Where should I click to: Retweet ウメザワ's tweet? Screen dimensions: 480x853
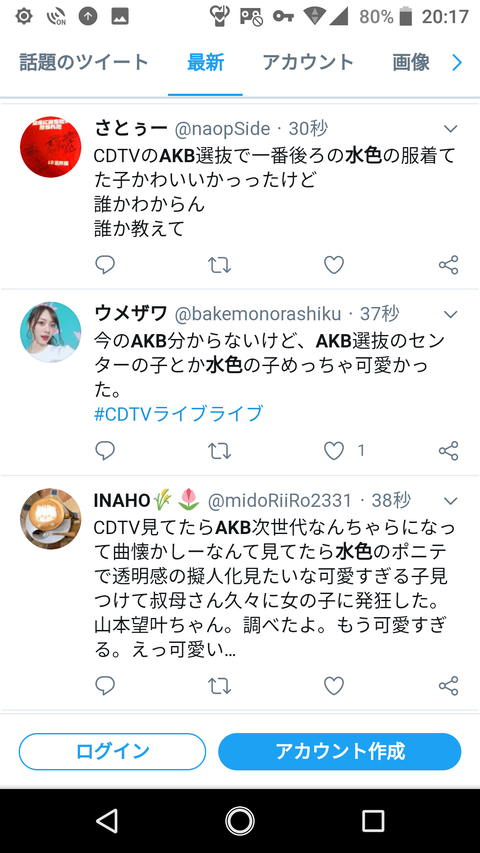click(x=220, y=450)
